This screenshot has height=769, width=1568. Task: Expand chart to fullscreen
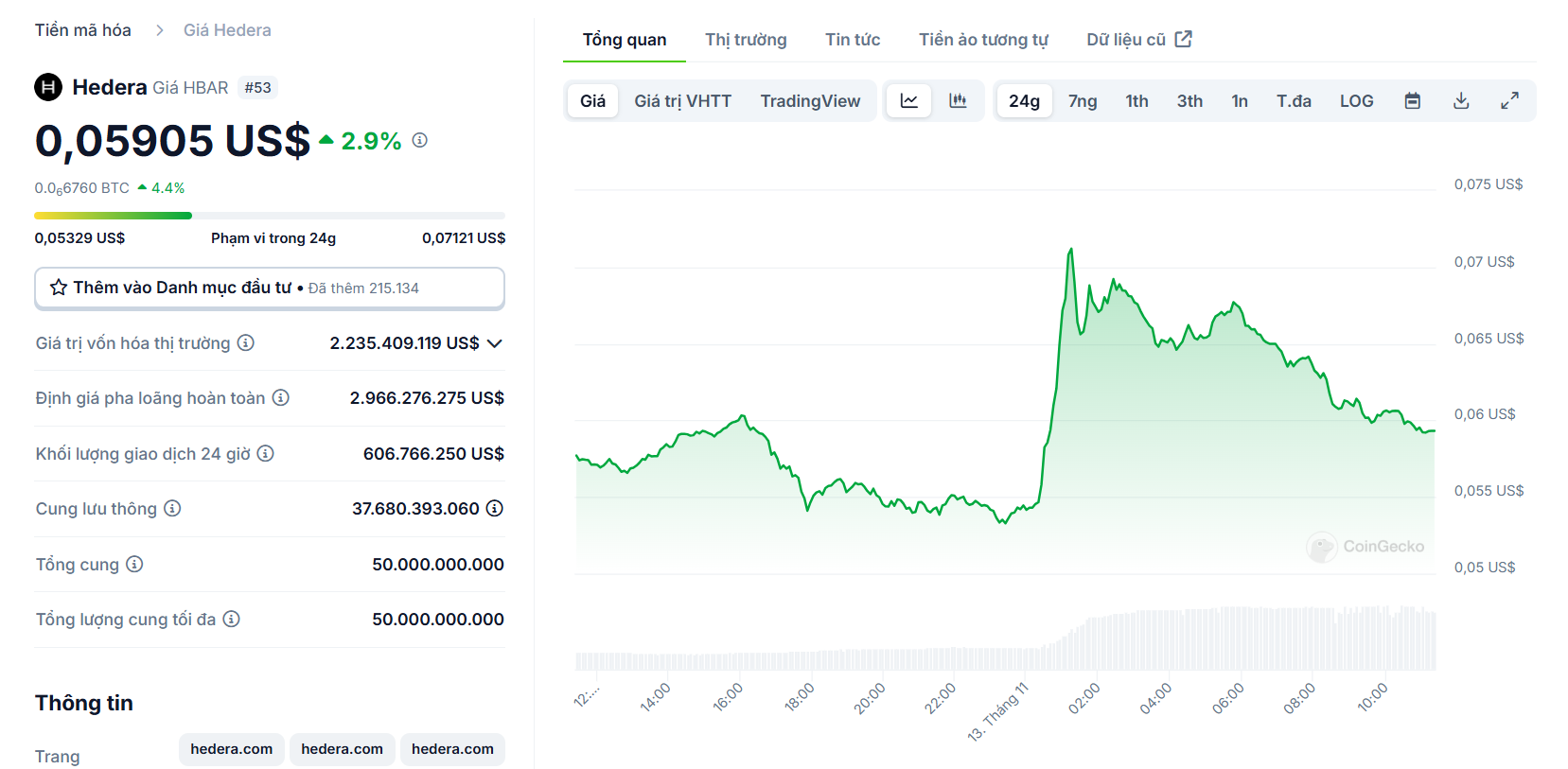(1510, 100)
